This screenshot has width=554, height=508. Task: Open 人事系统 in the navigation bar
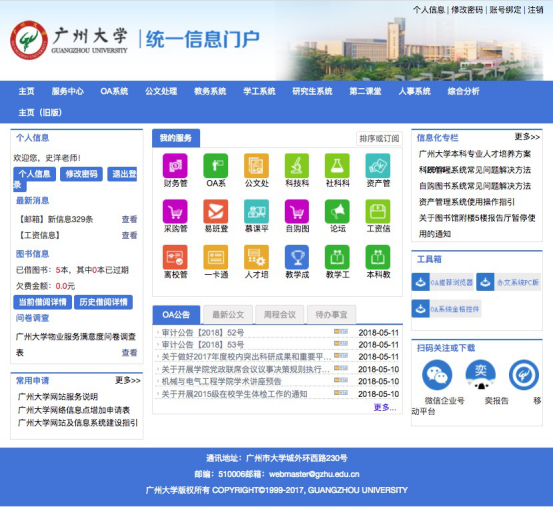[x=414, y=91]
